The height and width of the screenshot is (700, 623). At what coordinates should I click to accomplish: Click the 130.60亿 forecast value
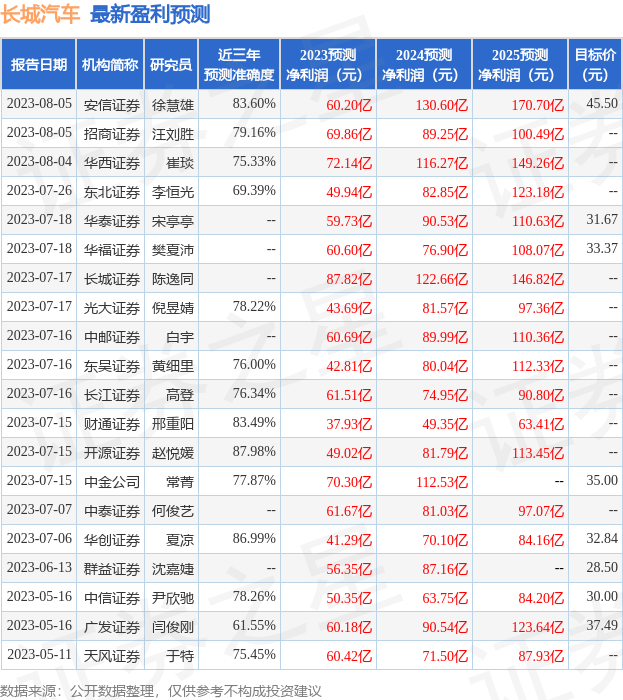442,105
